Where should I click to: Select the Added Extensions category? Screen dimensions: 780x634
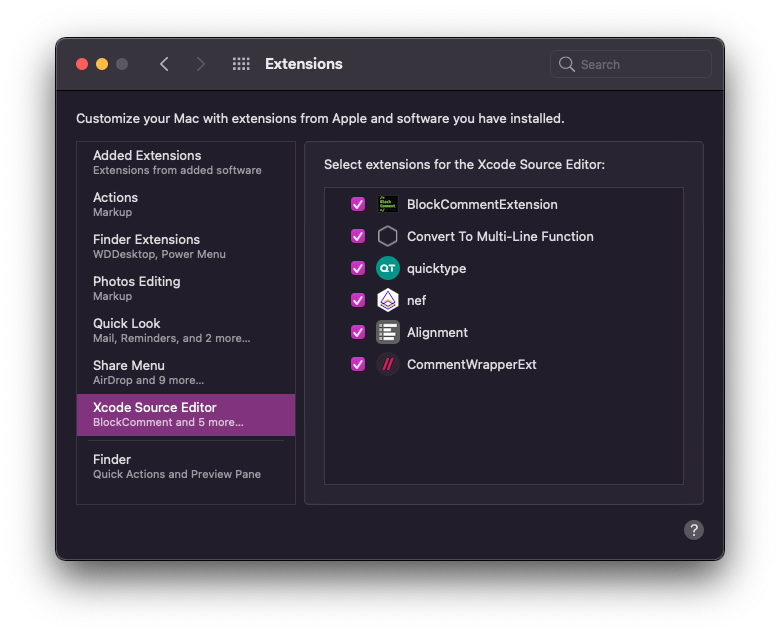tap(186, 163)
